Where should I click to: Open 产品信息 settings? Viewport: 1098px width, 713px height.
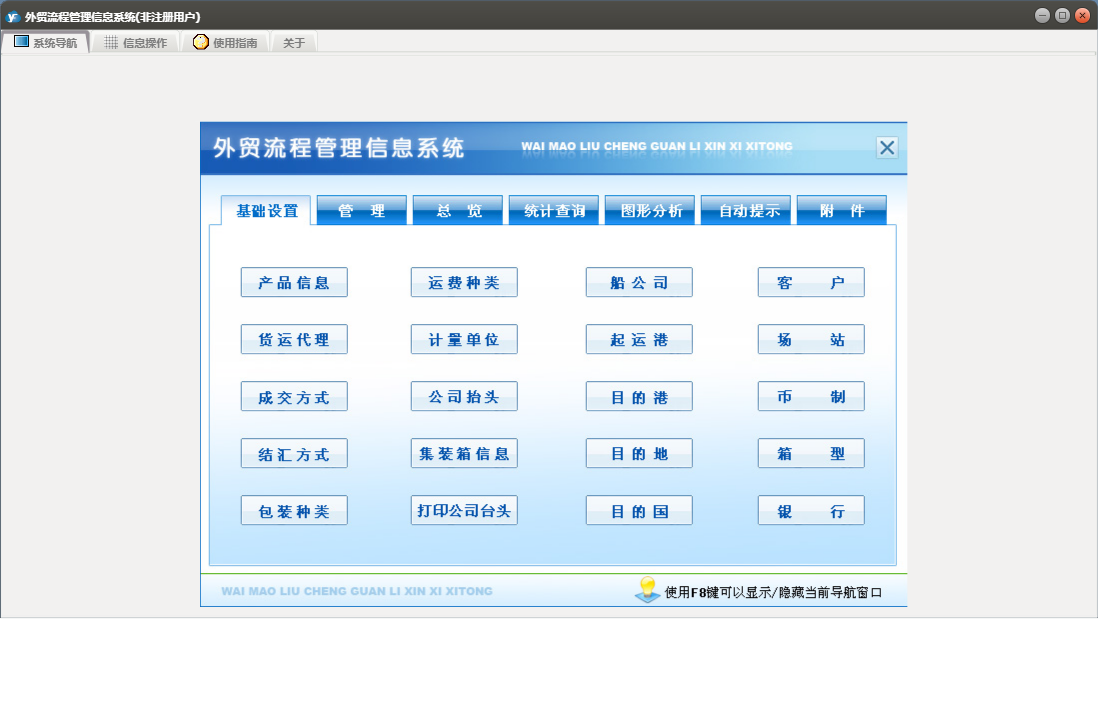(x=294, y=282)
